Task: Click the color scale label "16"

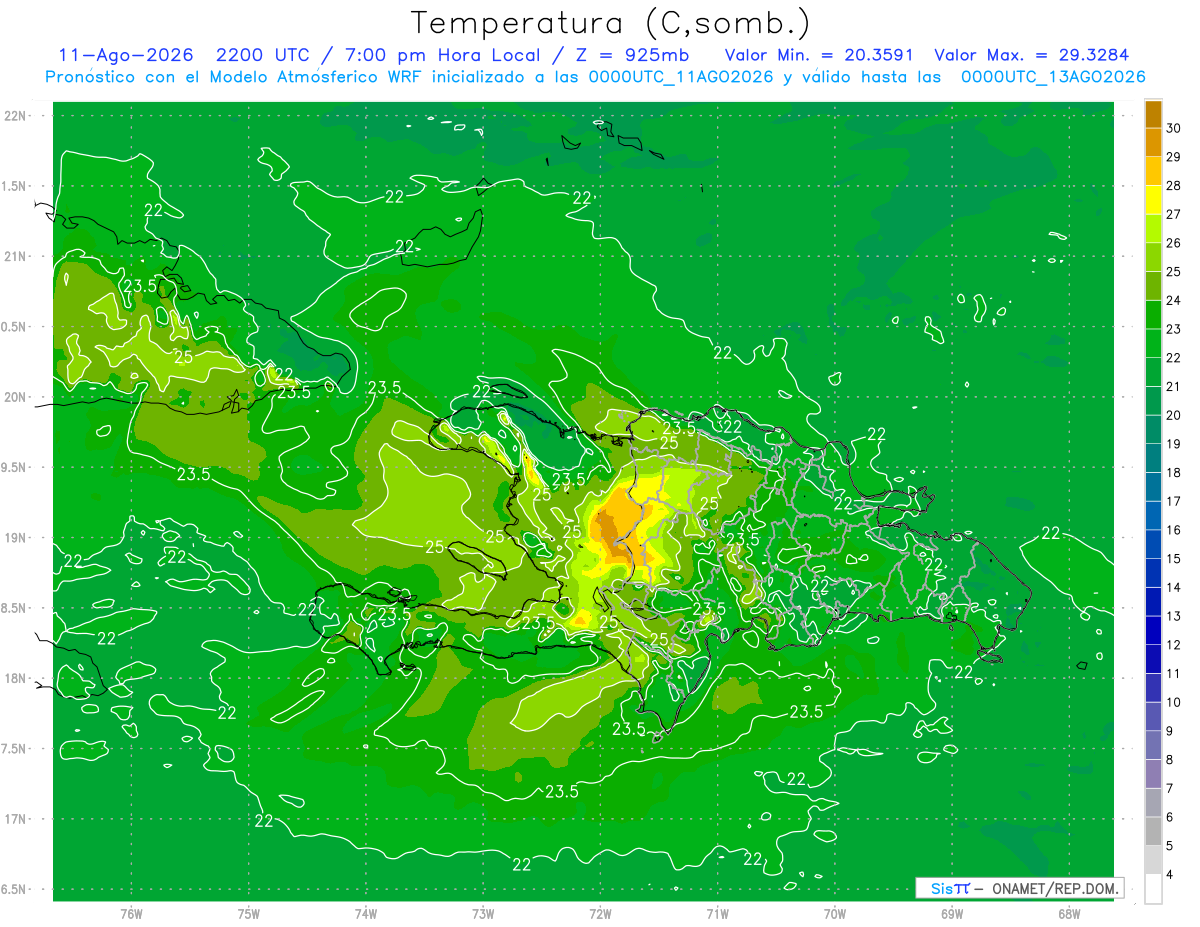Action: [1173, 530]
